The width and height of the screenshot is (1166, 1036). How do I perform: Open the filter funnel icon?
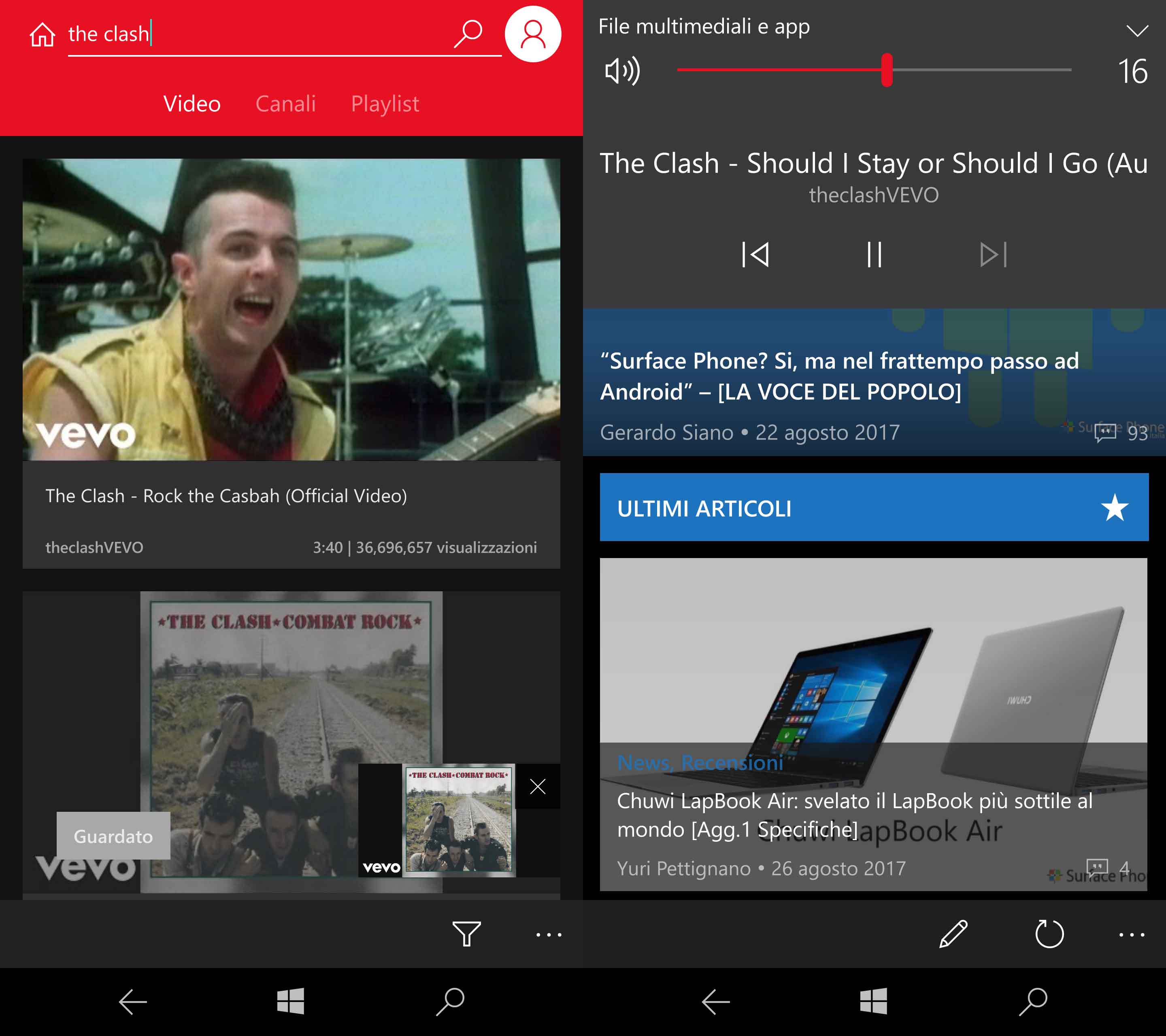click(467, 934)
